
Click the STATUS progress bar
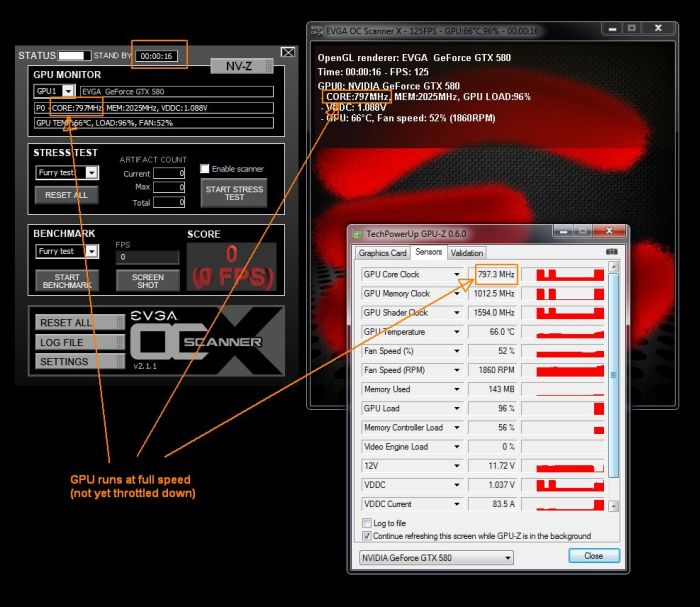pyautogui.click(x=75, y=55)
